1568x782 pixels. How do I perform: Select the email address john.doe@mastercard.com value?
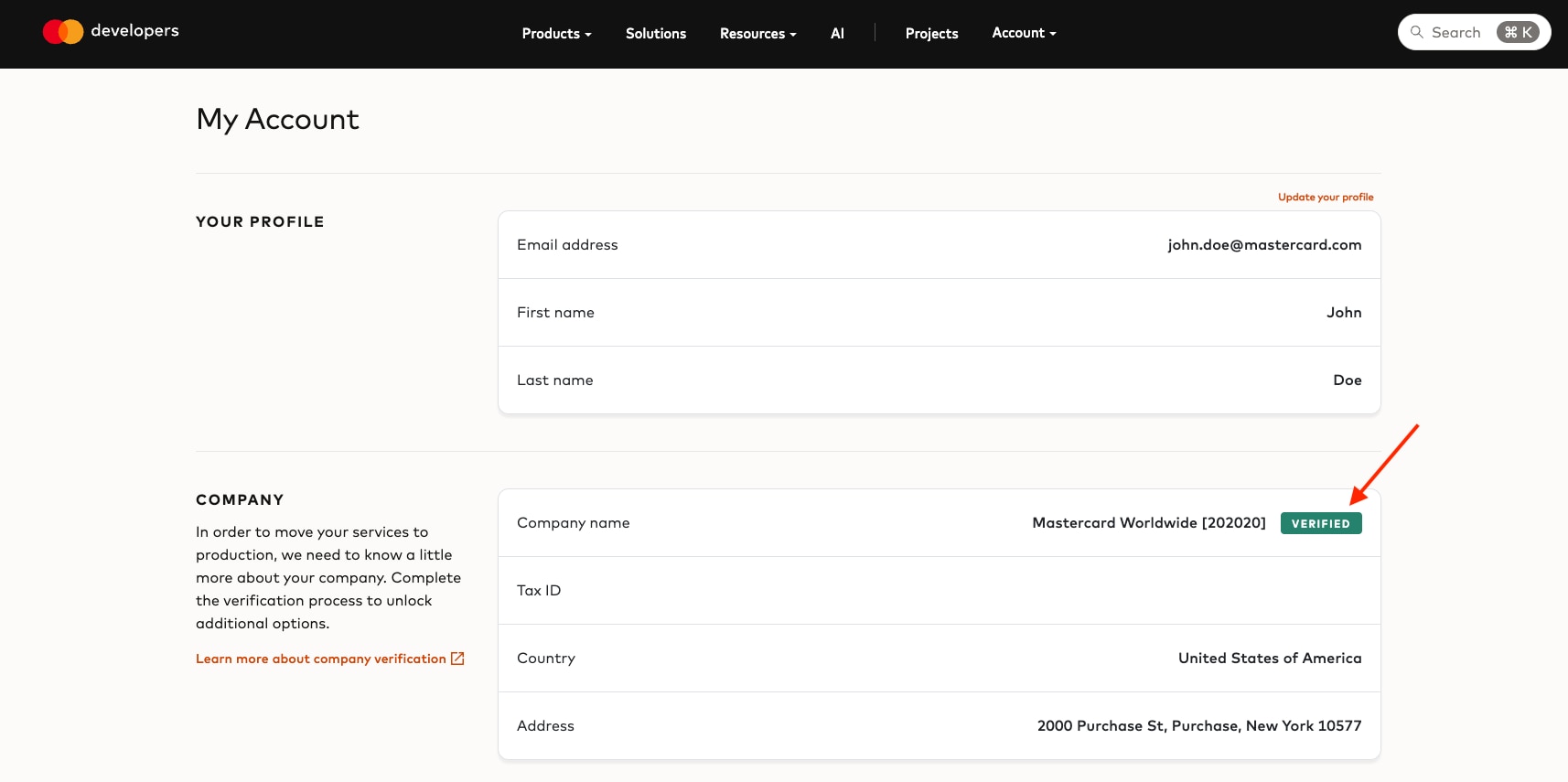(x=1264, y=245)
